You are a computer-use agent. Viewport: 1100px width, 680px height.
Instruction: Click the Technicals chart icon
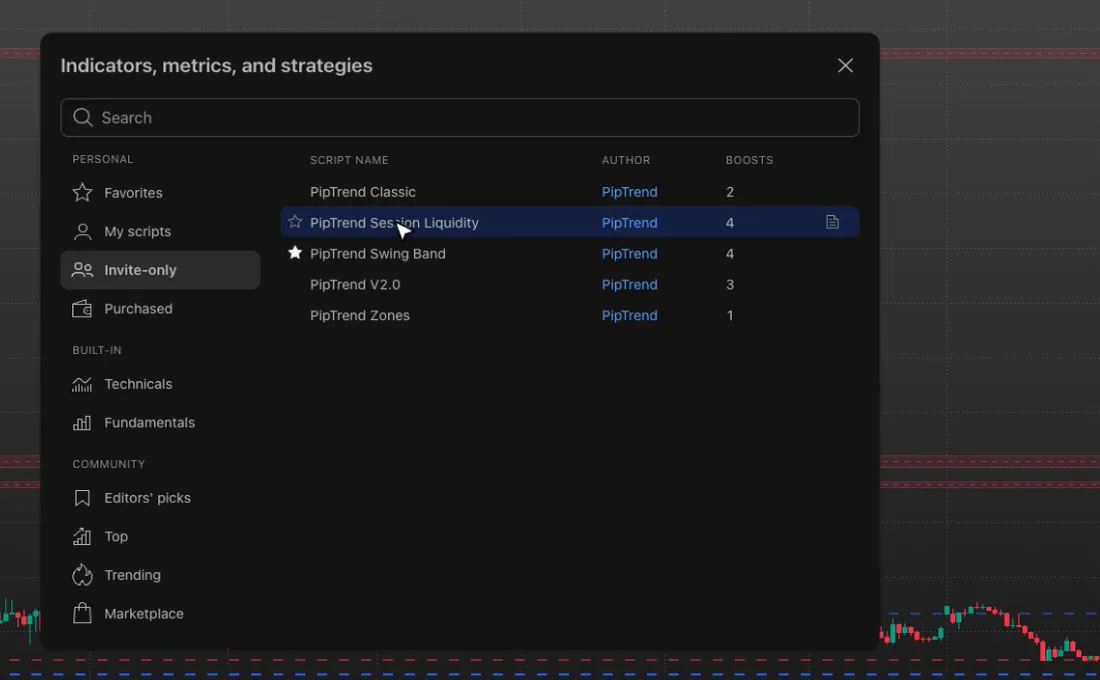[x=82, y=384]
